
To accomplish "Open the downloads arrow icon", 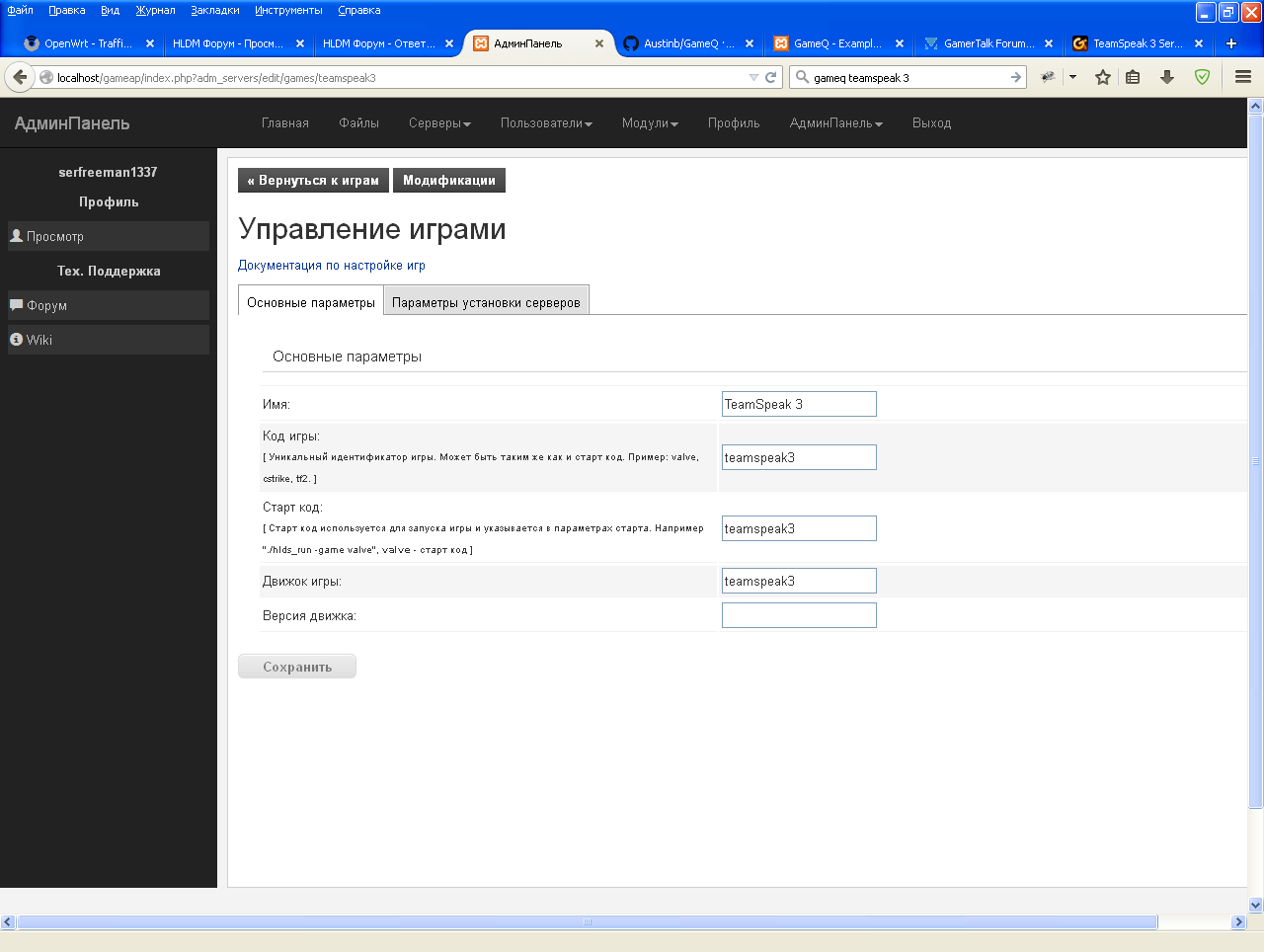I will (x=1167, y=77).
